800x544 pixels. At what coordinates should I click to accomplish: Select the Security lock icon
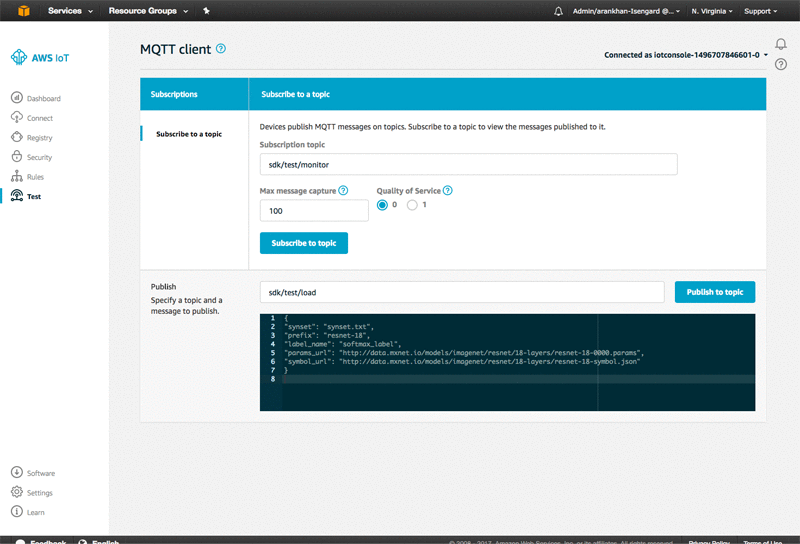(x=17, y=156)
